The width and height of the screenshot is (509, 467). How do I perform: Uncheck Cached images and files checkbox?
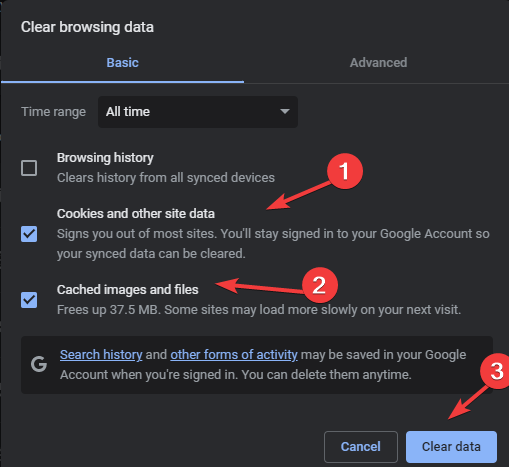click(x=29, y=300)
